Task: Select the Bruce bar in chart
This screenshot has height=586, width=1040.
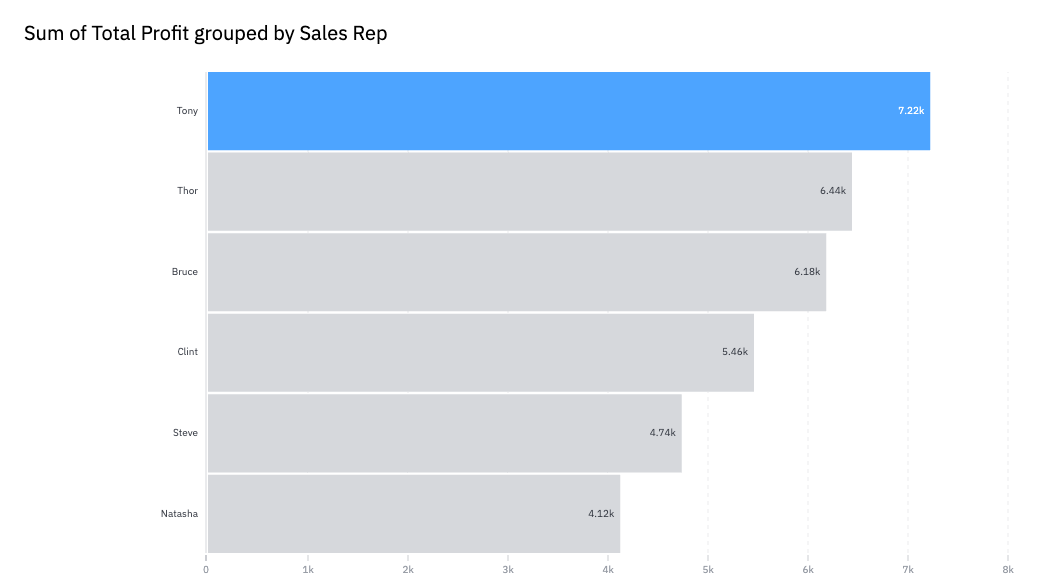Action: click(517, 272)
